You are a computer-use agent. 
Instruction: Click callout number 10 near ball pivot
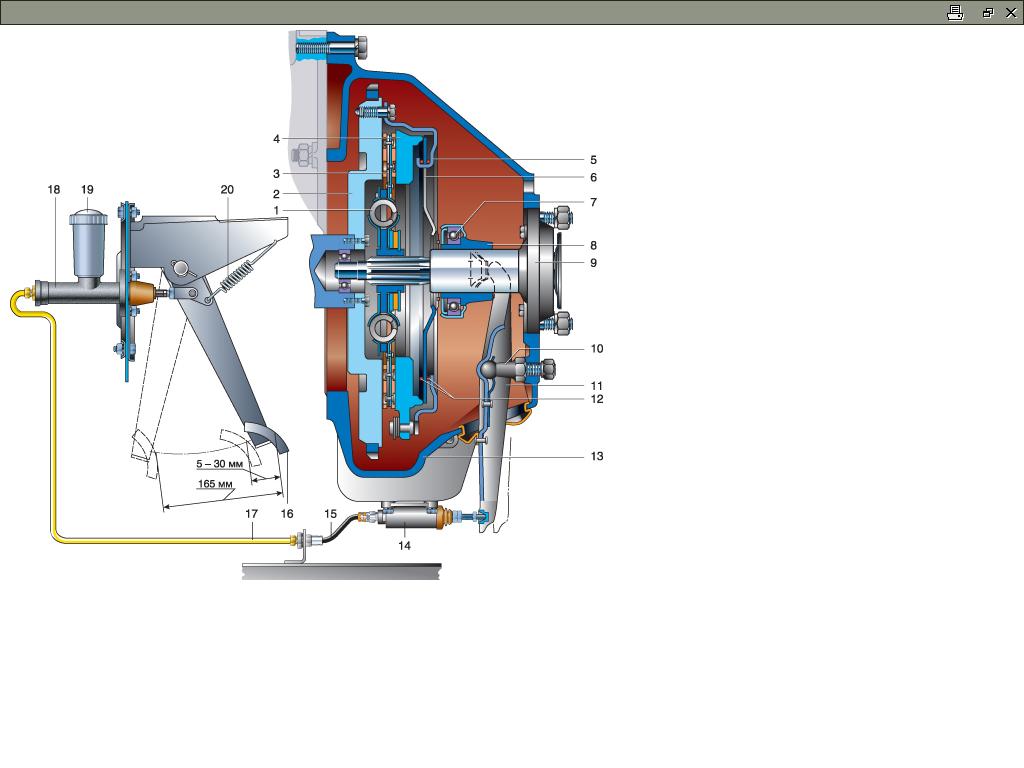(x=596, y=349)
